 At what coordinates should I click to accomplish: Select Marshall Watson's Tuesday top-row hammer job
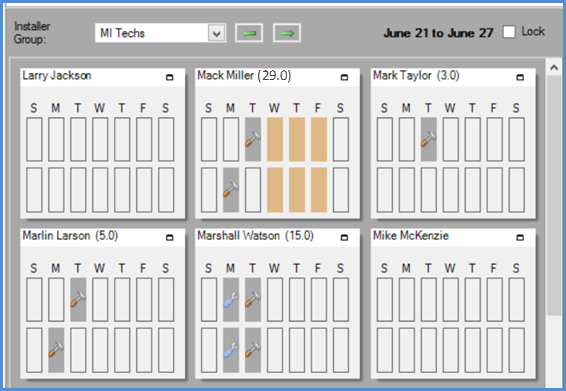pyautogui.click(x=253, y=299)
